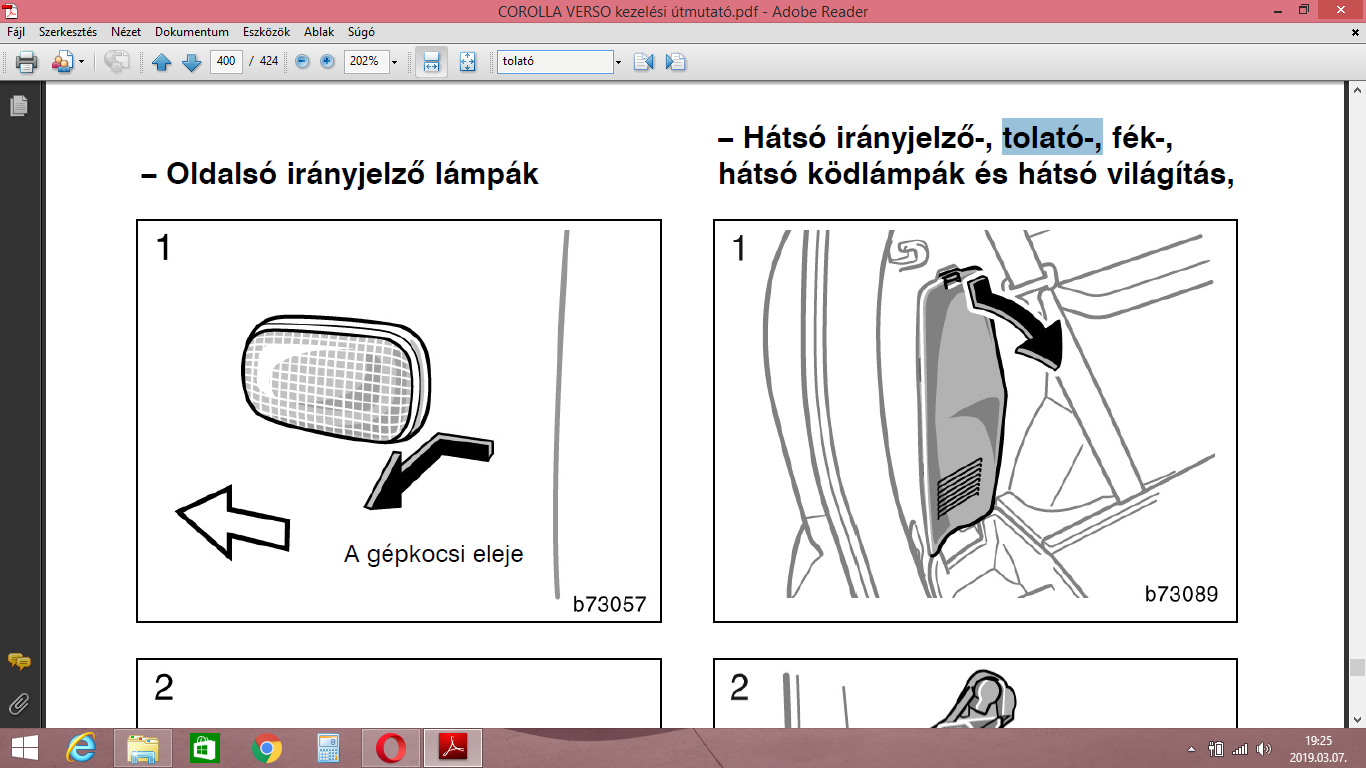1366x768 pixels.
Task: Open Opera browser from taskbar
Action: (391, 747)
